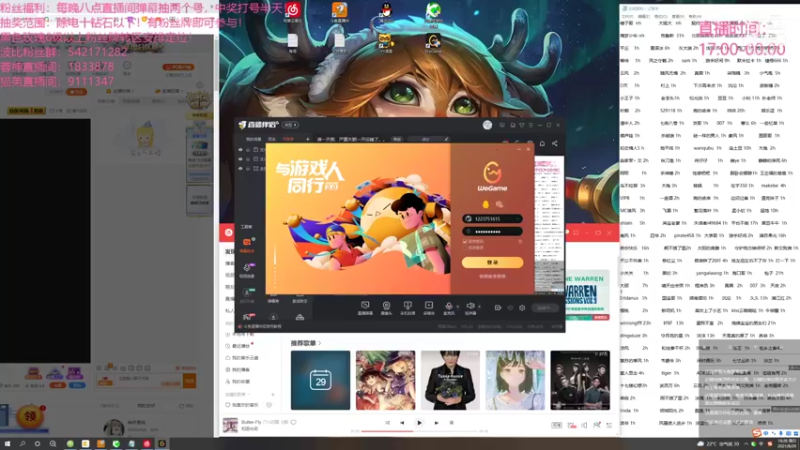The width and height of the screenshot is (800, 450).
Task: Open man in black suit playlist cover
Action: tap(450, 380)
